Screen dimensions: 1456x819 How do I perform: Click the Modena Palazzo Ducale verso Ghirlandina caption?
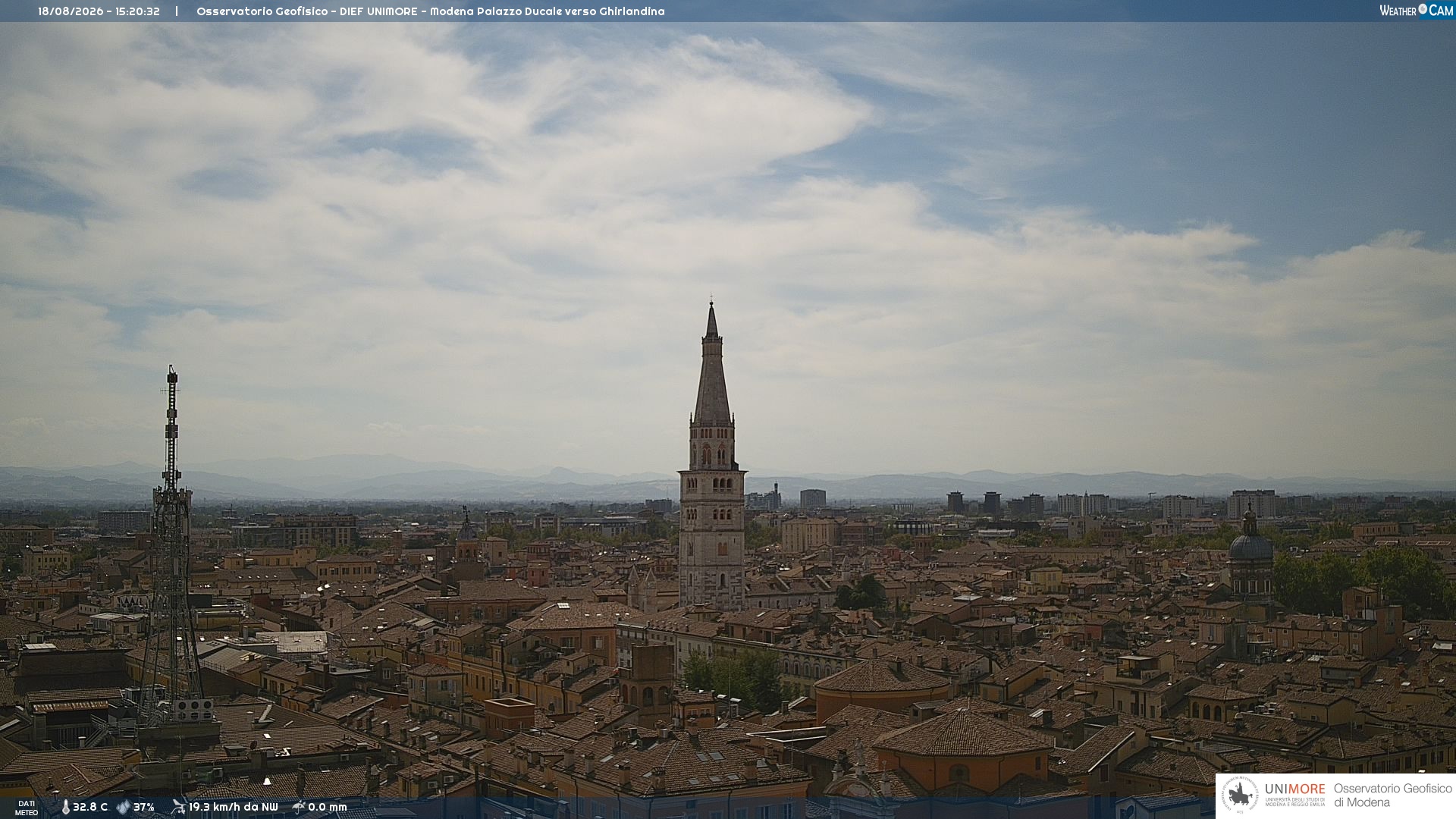click(548, 11)
